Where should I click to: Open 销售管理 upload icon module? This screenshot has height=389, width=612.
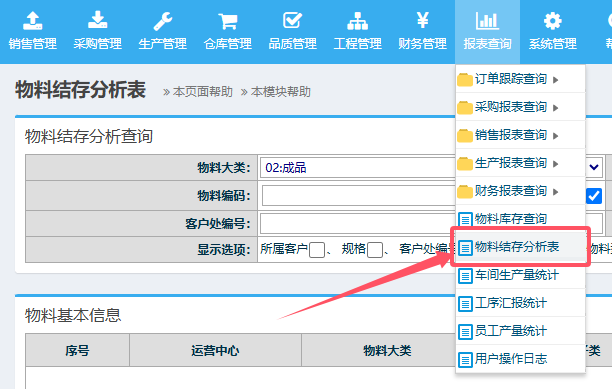(32, 32)
